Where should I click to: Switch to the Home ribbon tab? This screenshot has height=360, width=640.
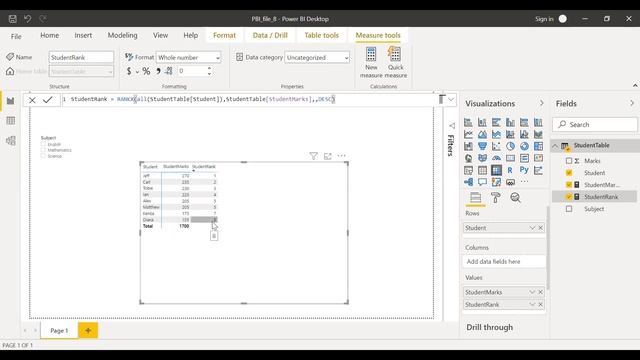click(x=49, y=36)
